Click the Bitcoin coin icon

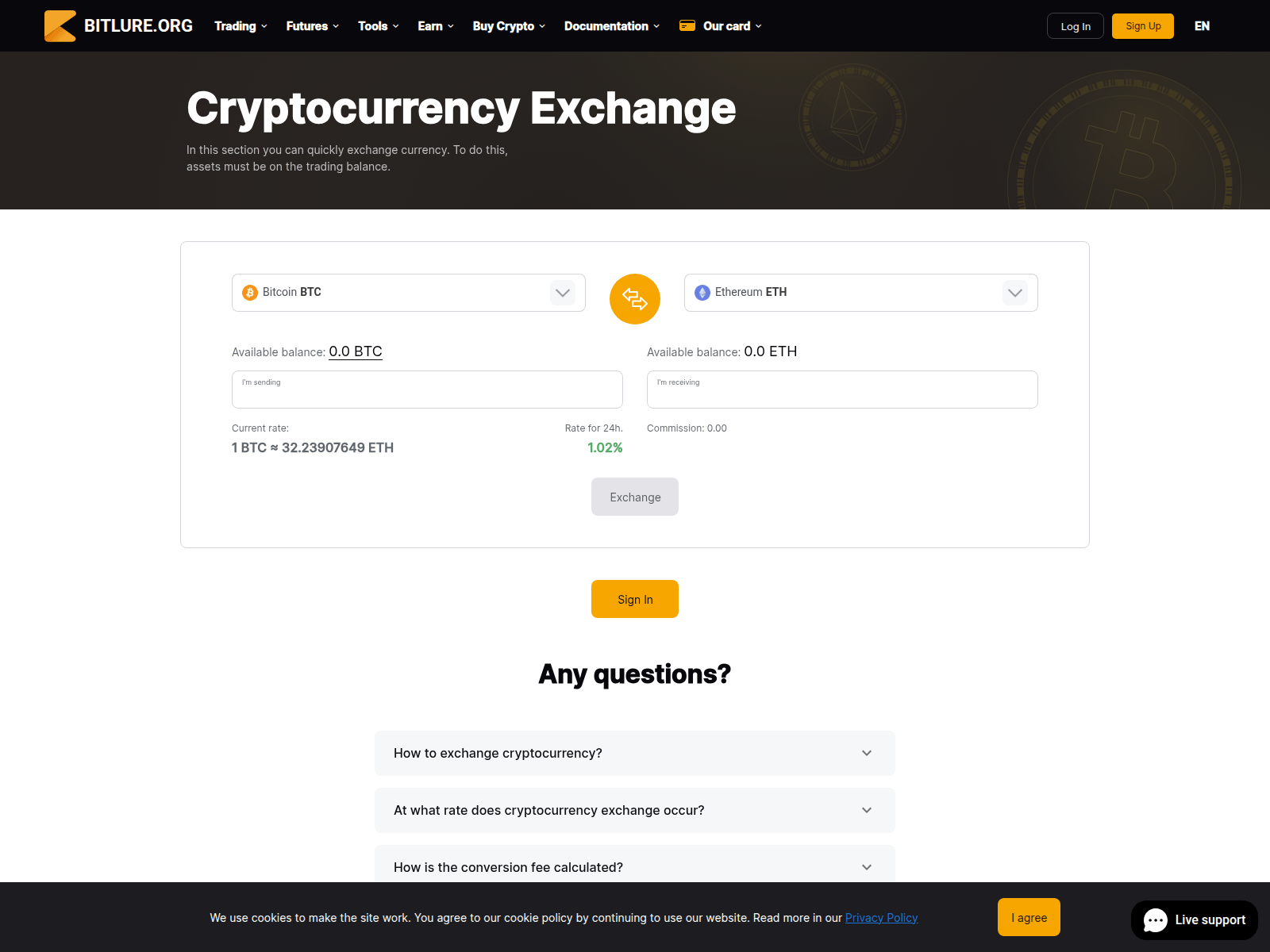click(250, 293)
